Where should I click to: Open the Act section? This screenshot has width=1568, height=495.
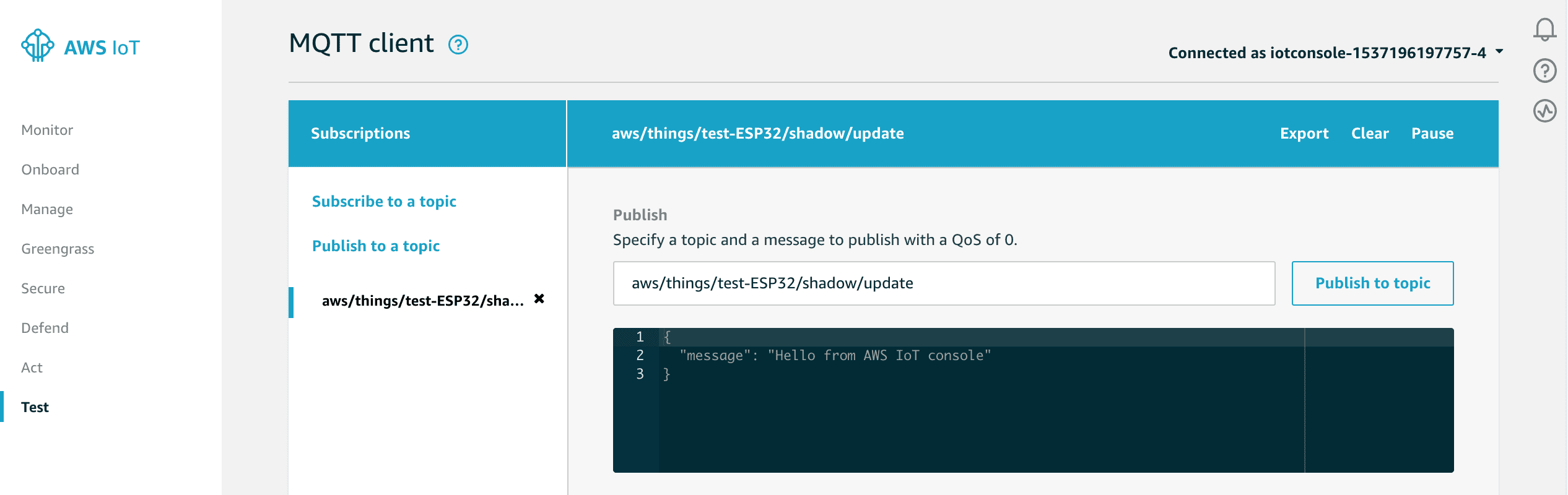click(32, 368)
